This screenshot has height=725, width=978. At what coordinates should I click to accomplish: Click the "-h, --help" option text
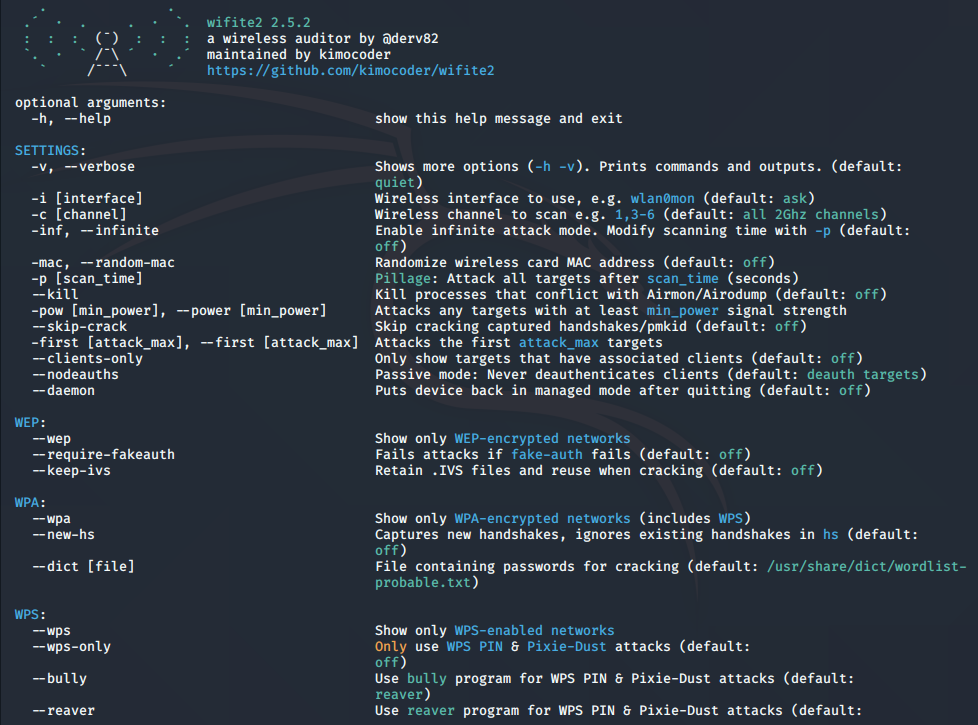coord(71,119)
